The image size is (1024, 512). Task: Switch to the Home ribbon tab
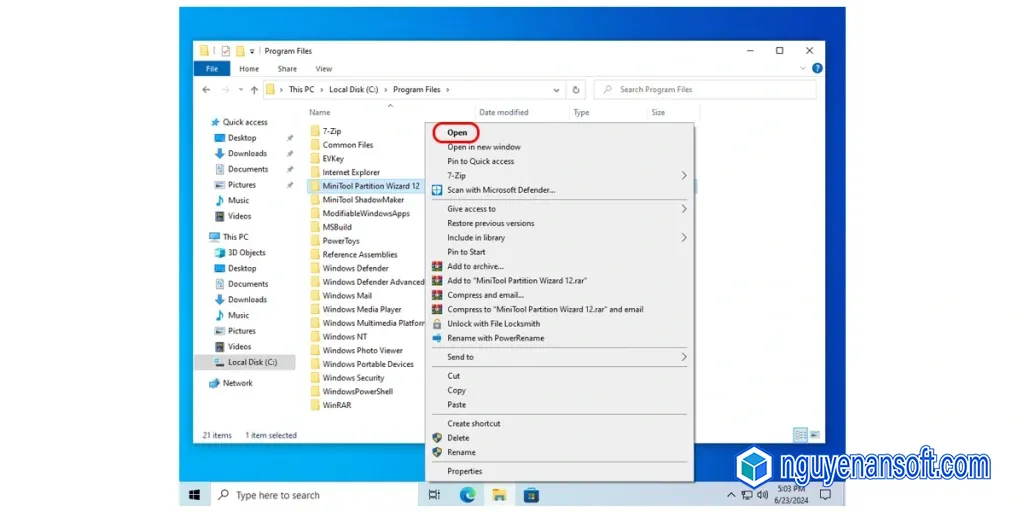point(249,69)
